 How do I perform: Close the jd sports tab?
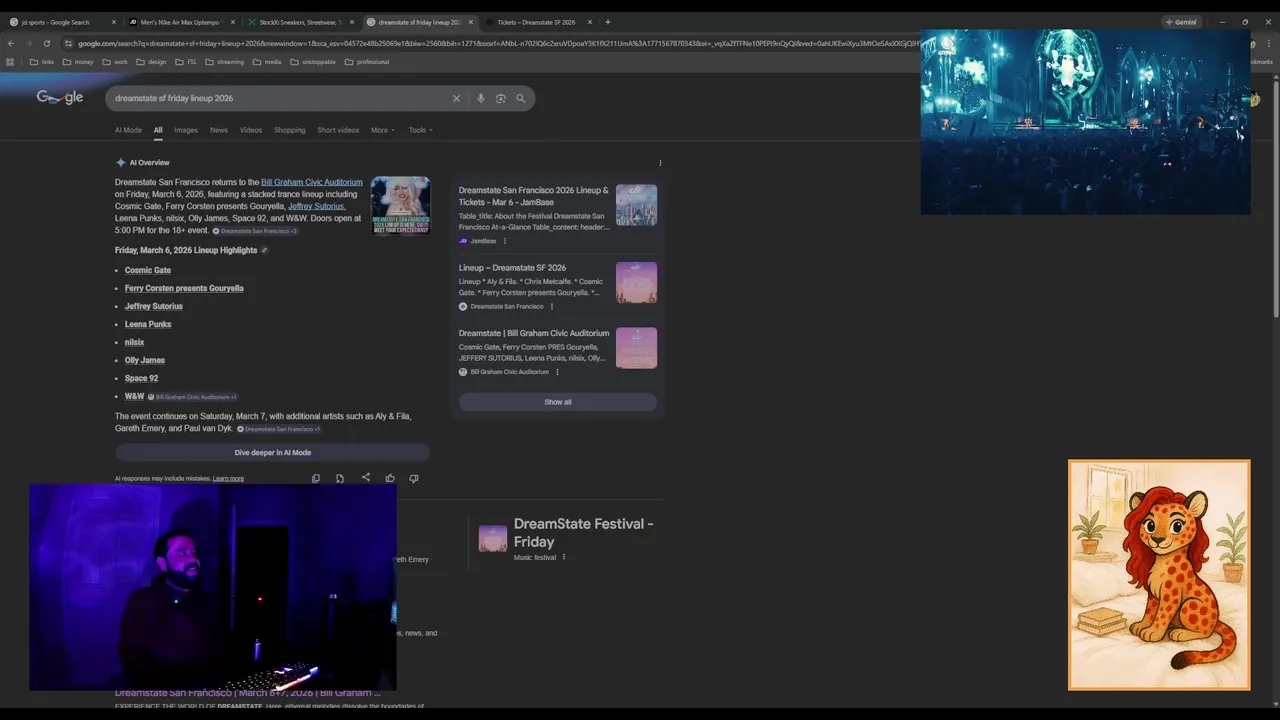[114, 22]
